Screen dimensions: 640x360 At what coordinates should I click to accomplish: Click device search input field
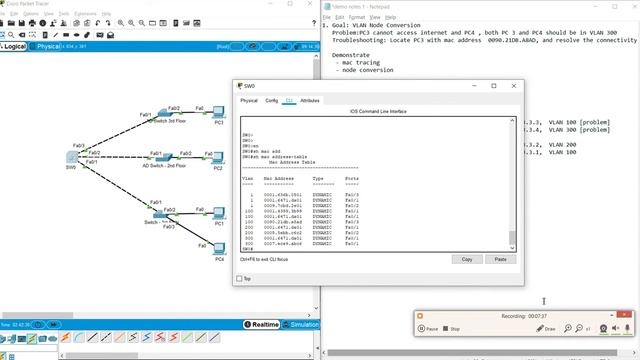(29, 348)
